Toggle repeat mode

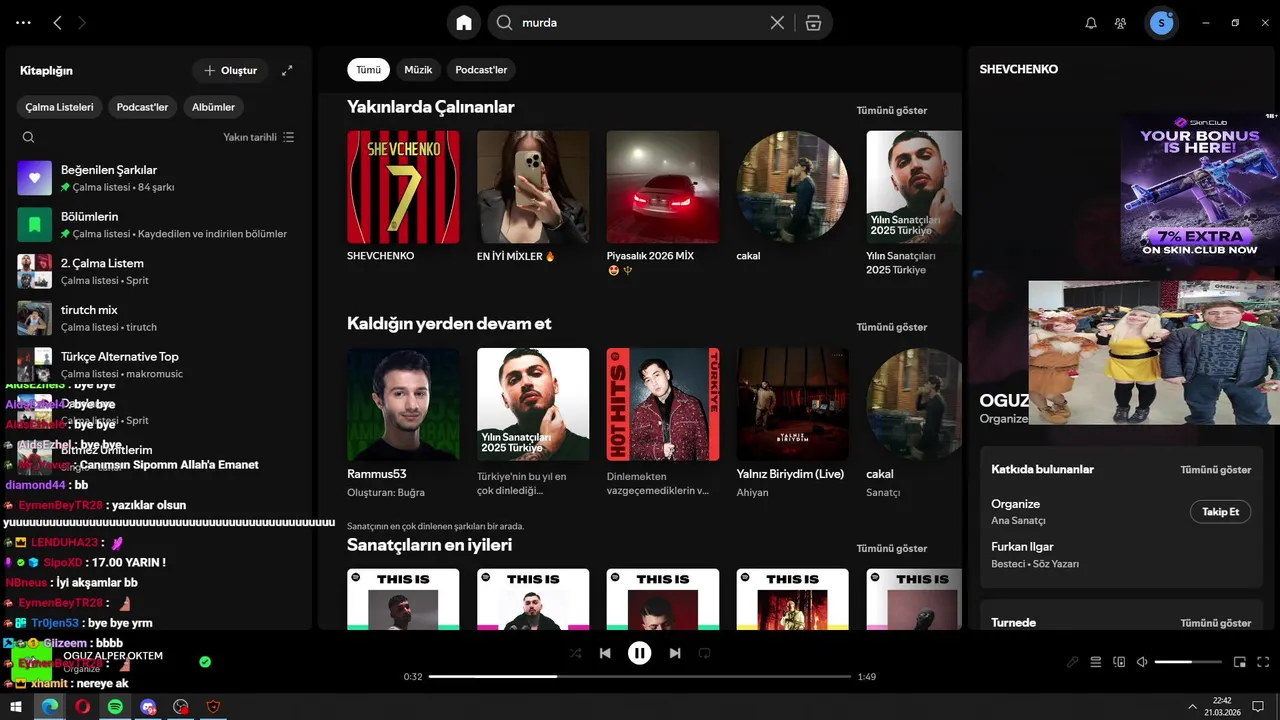coord(704,653)
